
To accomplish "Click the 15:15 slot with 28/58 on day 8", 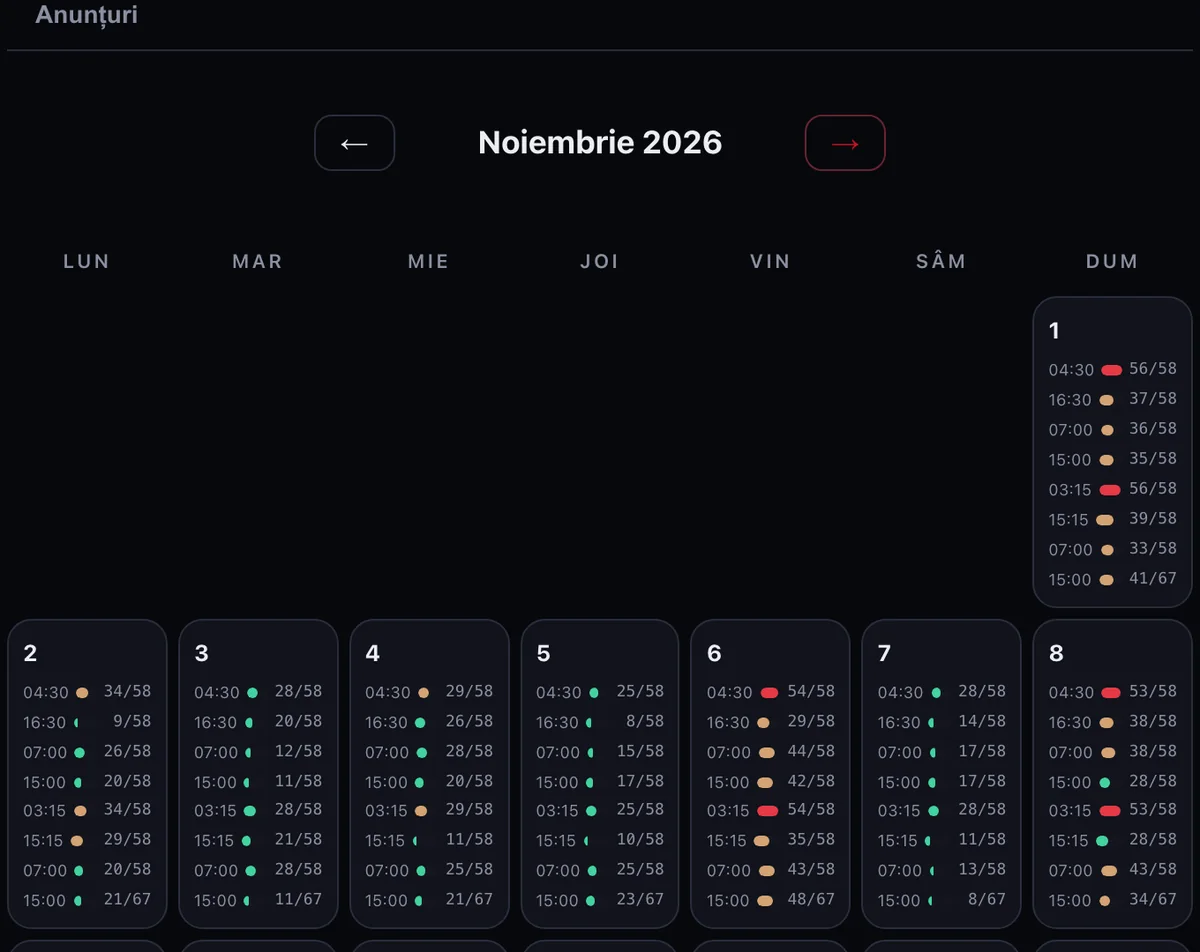I will (1113, 840).
